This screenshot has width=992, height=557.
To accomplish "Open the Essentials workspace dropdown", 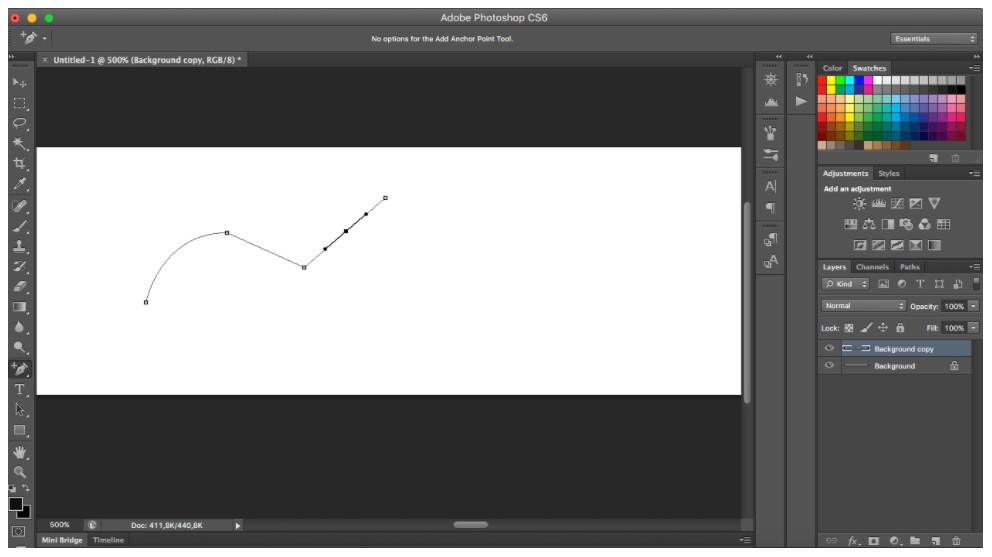I will 934,39.
